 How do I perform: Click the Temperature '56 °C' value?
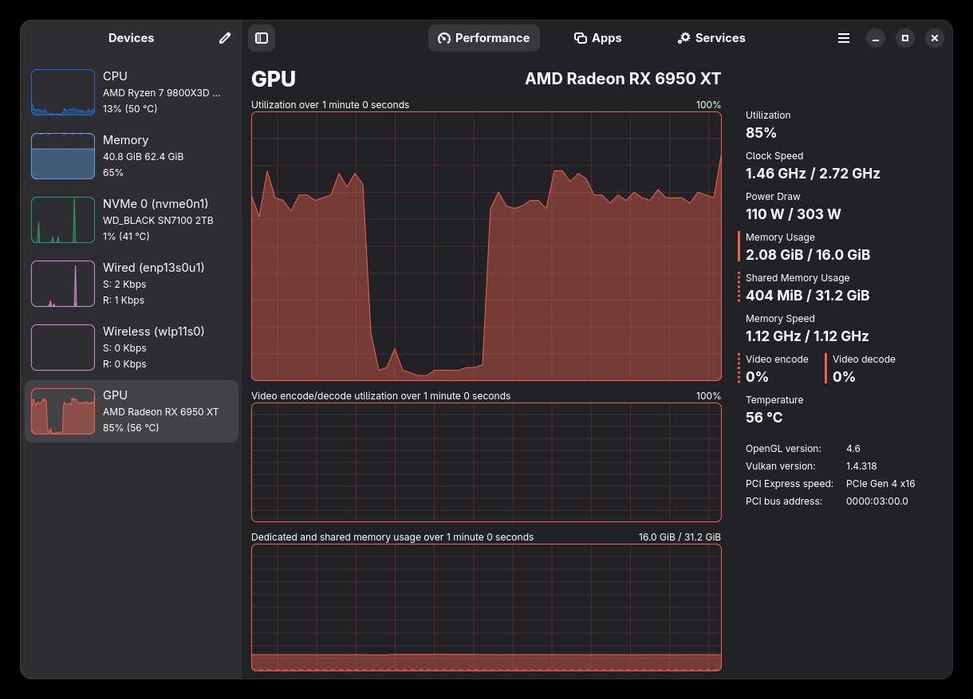point(764,417)
